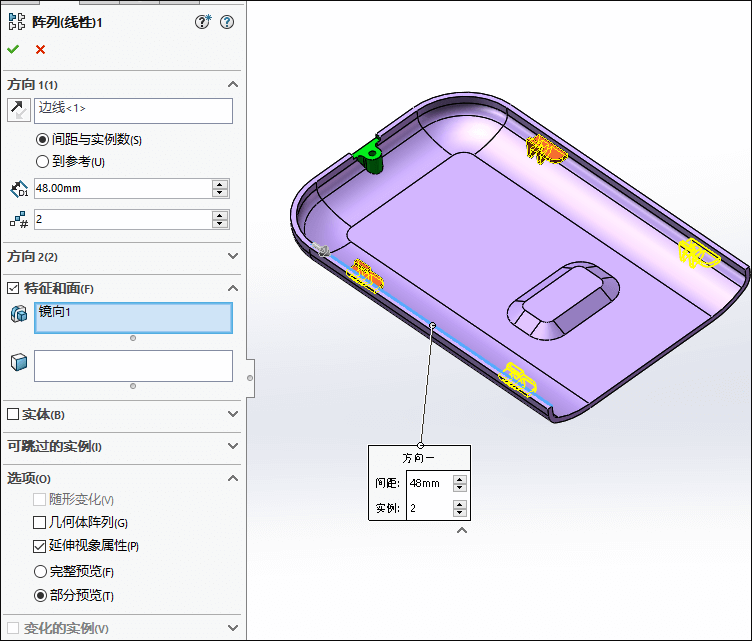752x641 pixels.
Task: Expand the 方向 2 section
Action: point(233,256)
